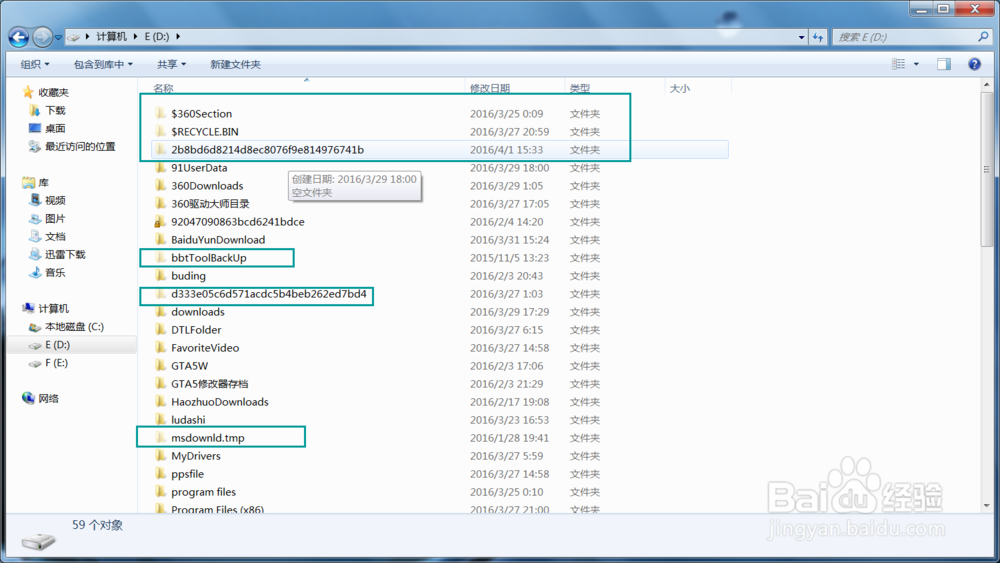Select the DTLFolder folder icon
Viewport: 1000px width, 563px height.
coord(161,330)
